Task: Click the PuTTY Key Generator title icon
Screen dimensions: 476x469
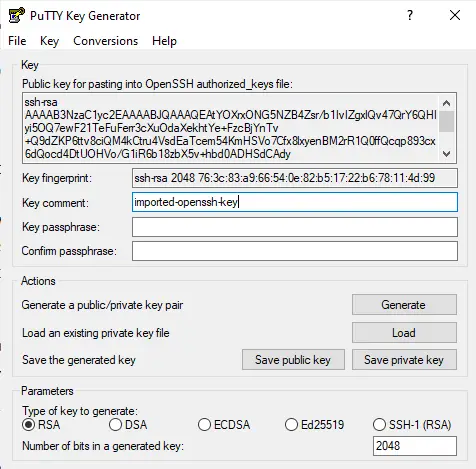Action: [x=17, y=15]
